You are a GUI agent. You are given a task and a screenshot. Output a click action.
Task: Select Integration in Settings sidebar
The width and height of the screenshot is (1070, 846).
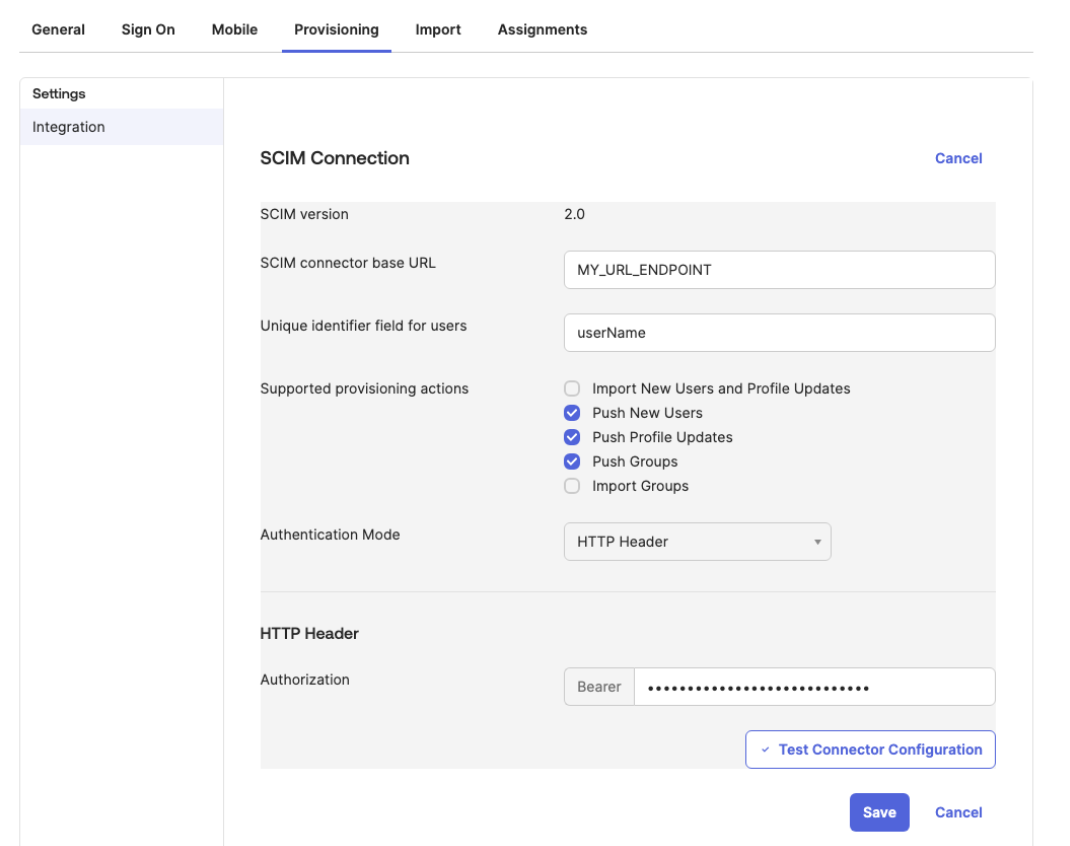click(x=69, y=127)
